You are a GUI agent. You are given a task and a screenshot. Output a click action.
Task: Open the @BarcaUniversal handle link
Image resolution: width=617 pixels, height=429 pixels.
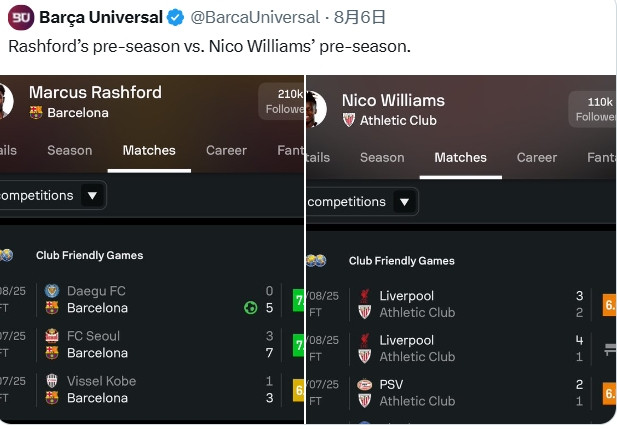coord(253,17)
